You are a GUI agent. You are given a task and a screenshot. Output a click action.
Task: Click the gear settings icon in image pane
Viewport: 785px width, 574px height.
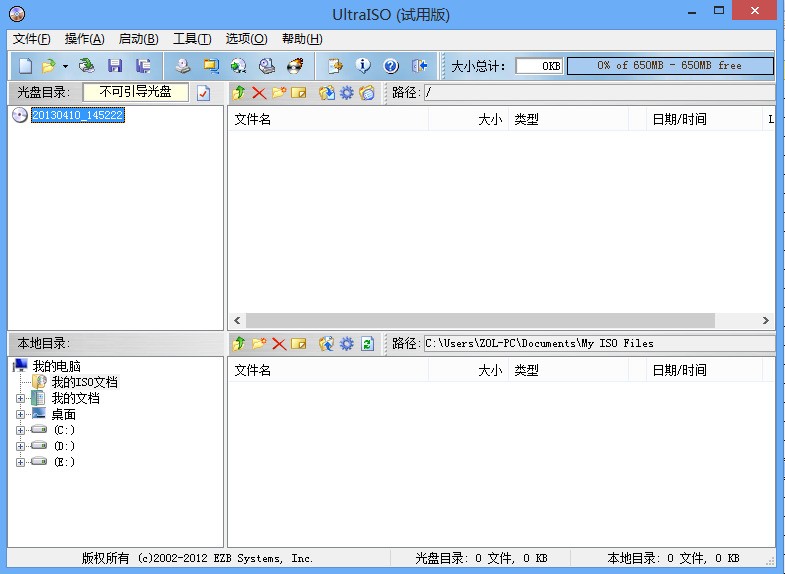tap(346, 93)
